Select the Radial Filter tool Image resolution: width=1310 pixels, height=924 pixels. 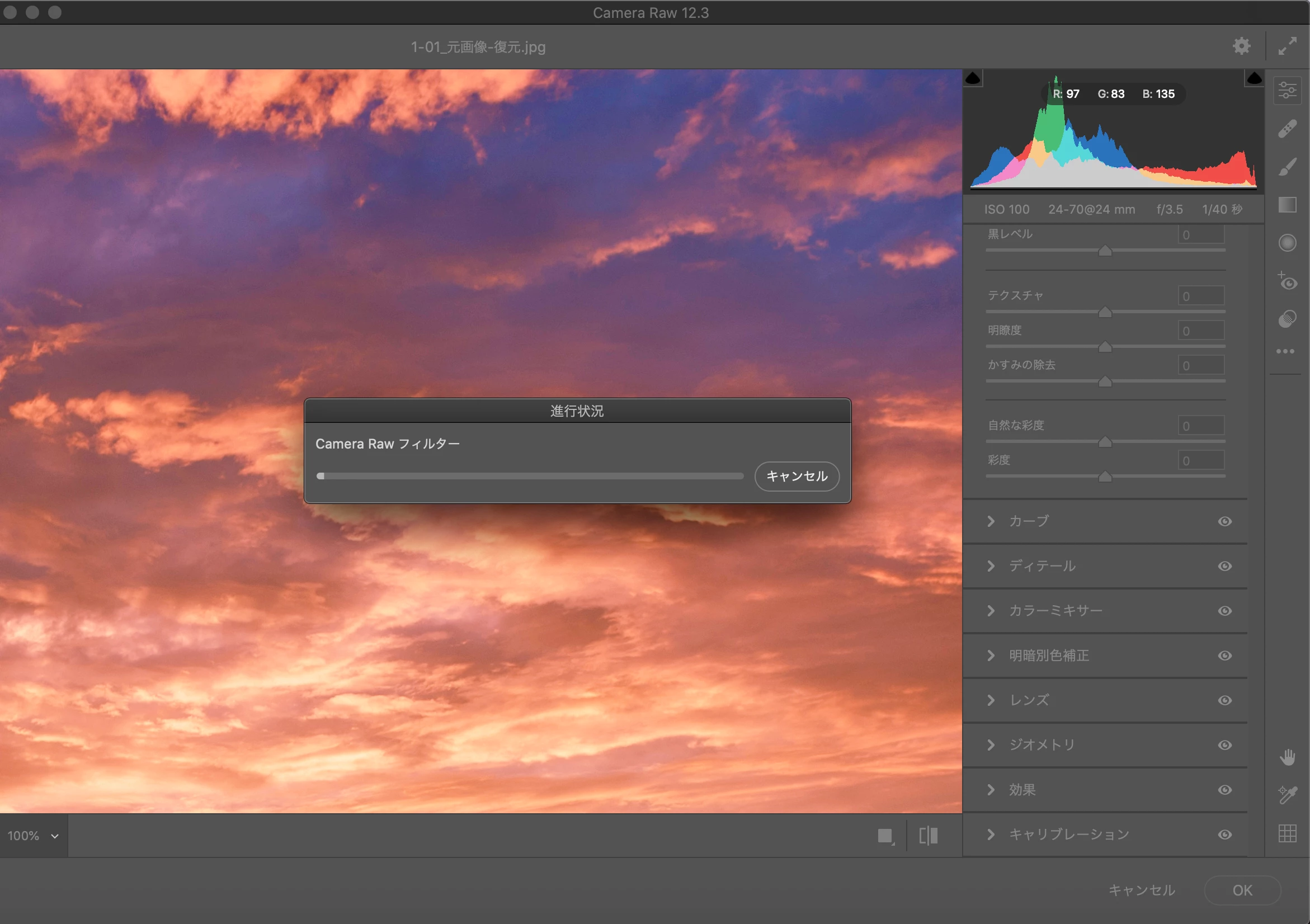tap(1287, 243)
